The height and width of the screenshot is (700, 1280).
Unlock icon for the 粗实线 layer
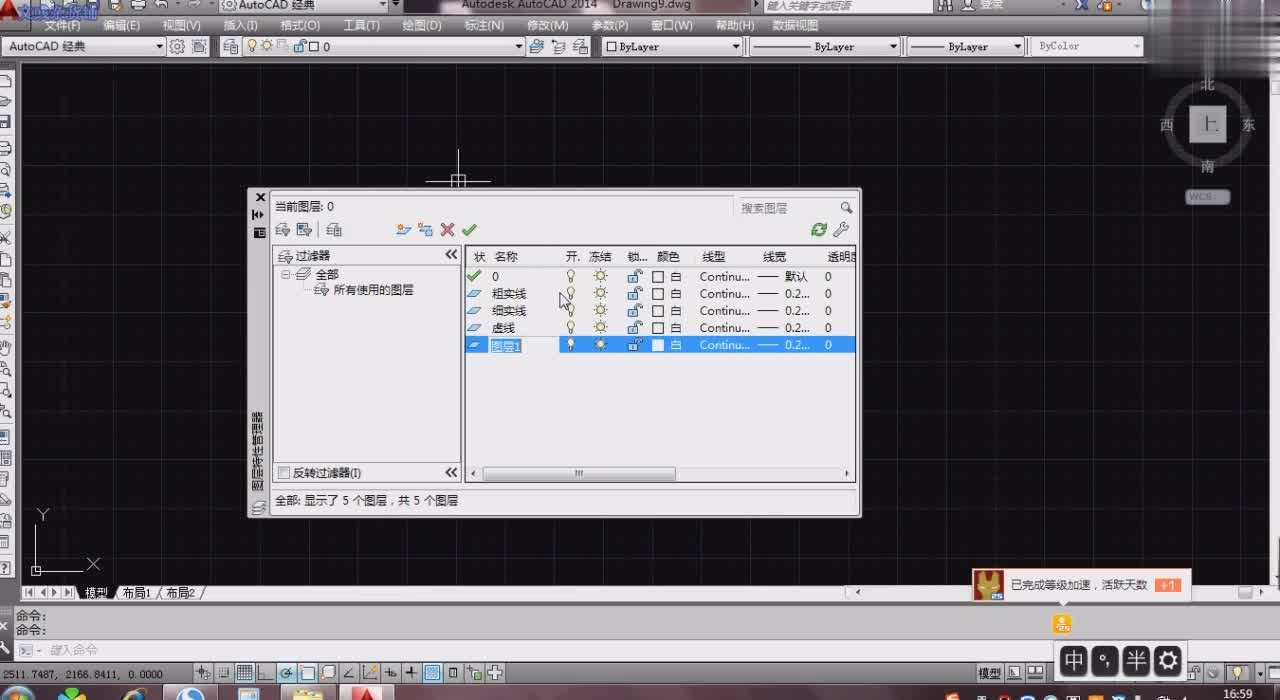click(x=634, y=294)
